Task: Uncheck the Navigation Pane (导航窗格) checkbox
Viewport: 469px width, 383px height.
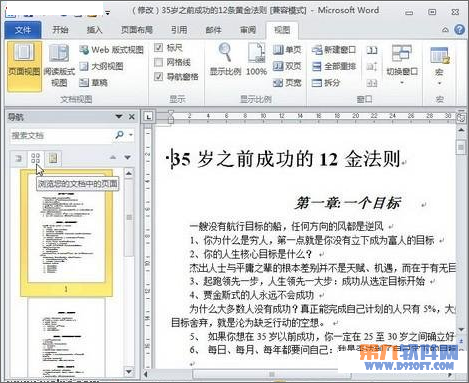Action: click(158, 77)
